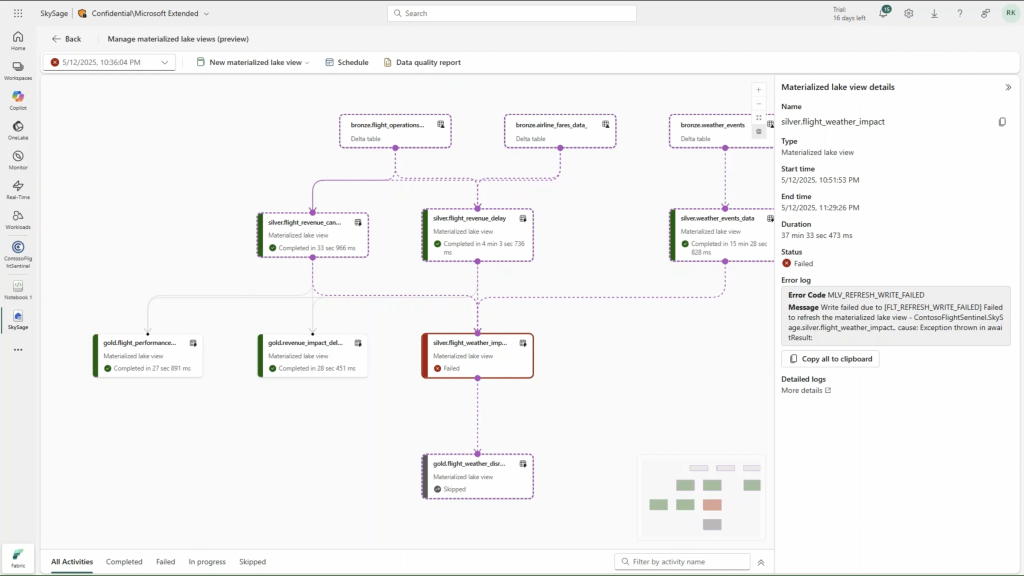
Task: Switch to the All Activities tab
Action: coord(72,562)
